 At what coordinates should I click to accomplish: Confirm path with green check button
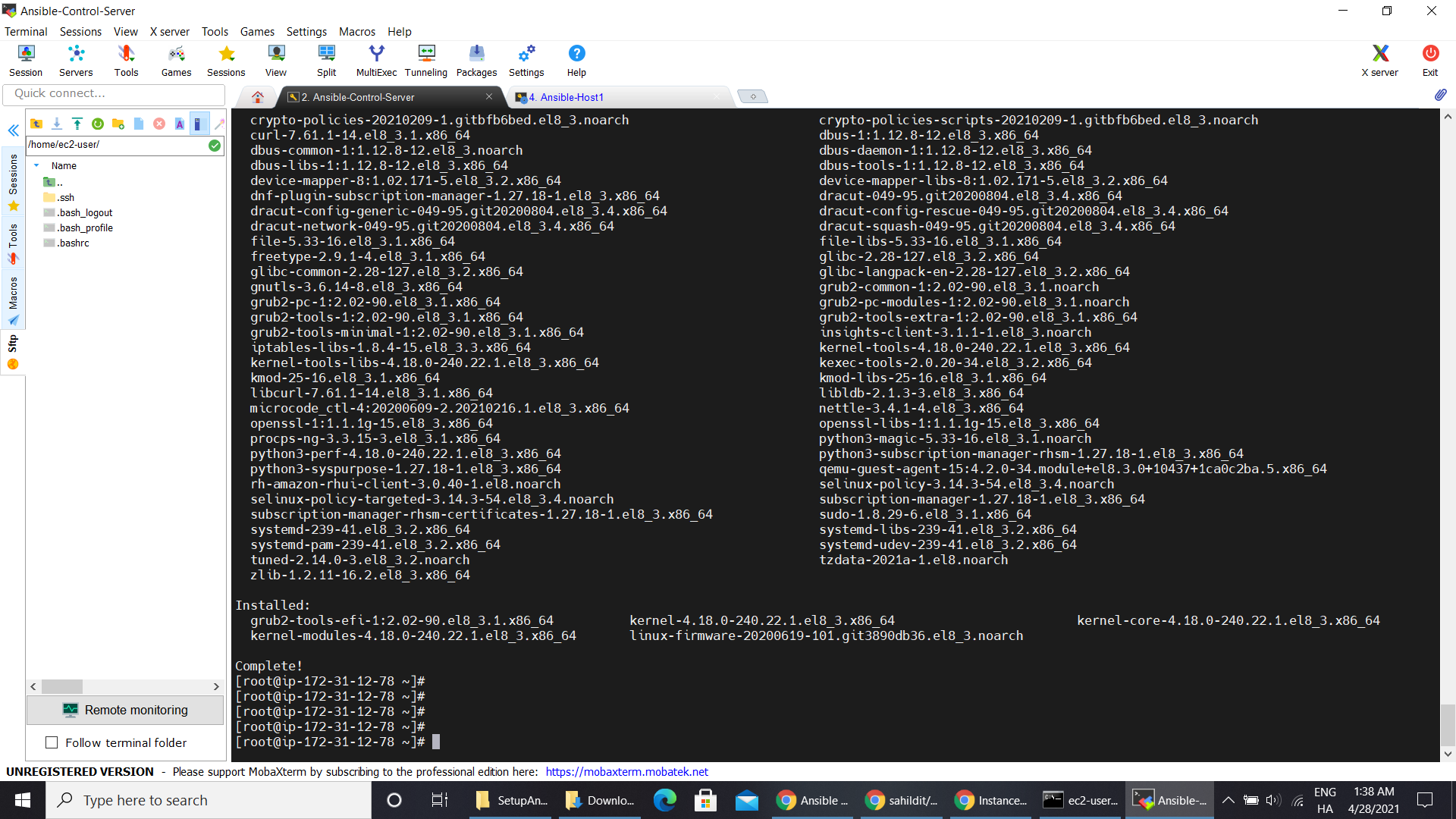pyautogui.click(x=215, y=145)
